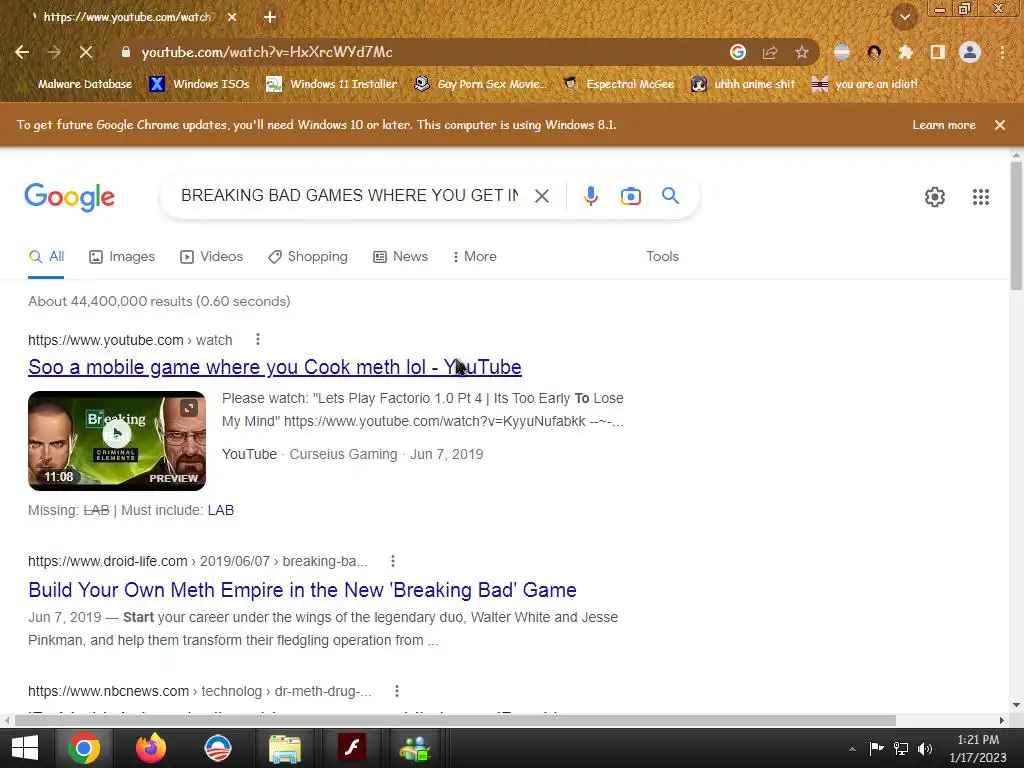Open options for droid-life.com result

392,561
